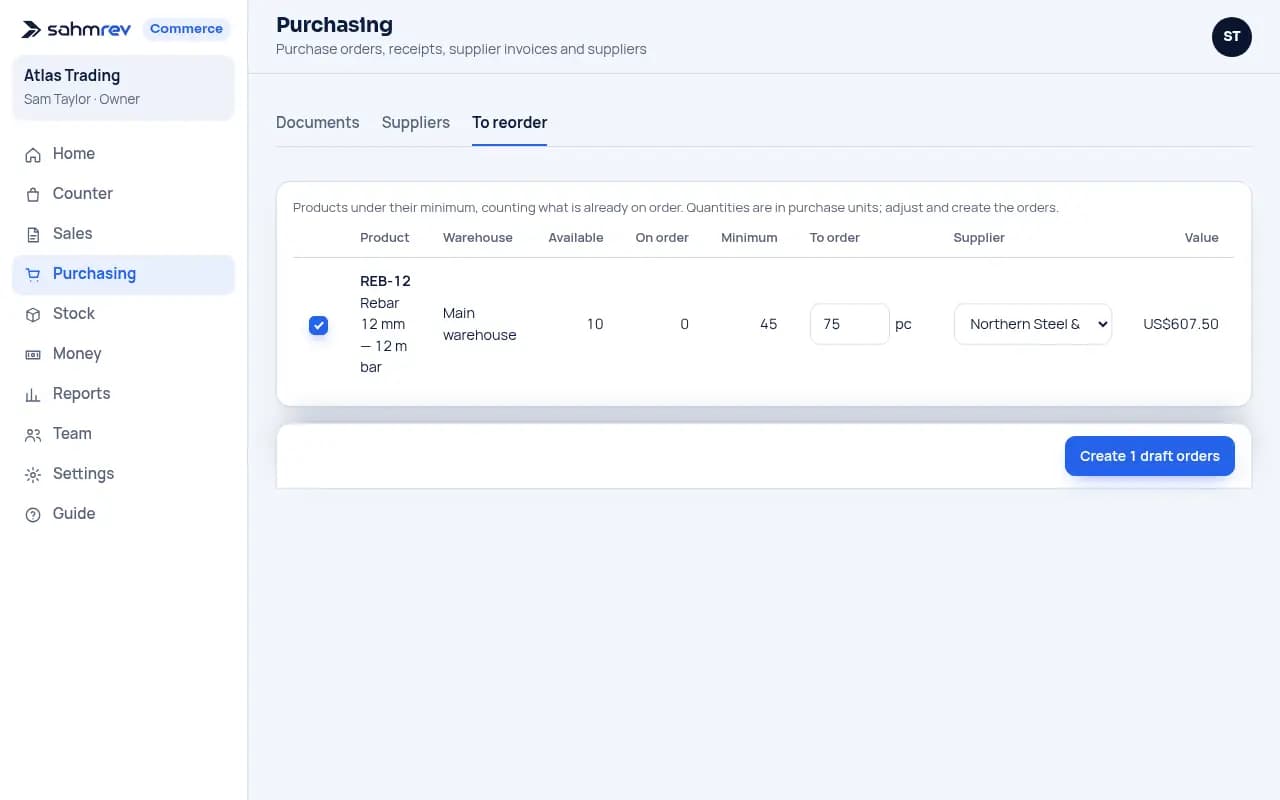
Task: Open Guide in the sidebar
Action: pos(123,514)
